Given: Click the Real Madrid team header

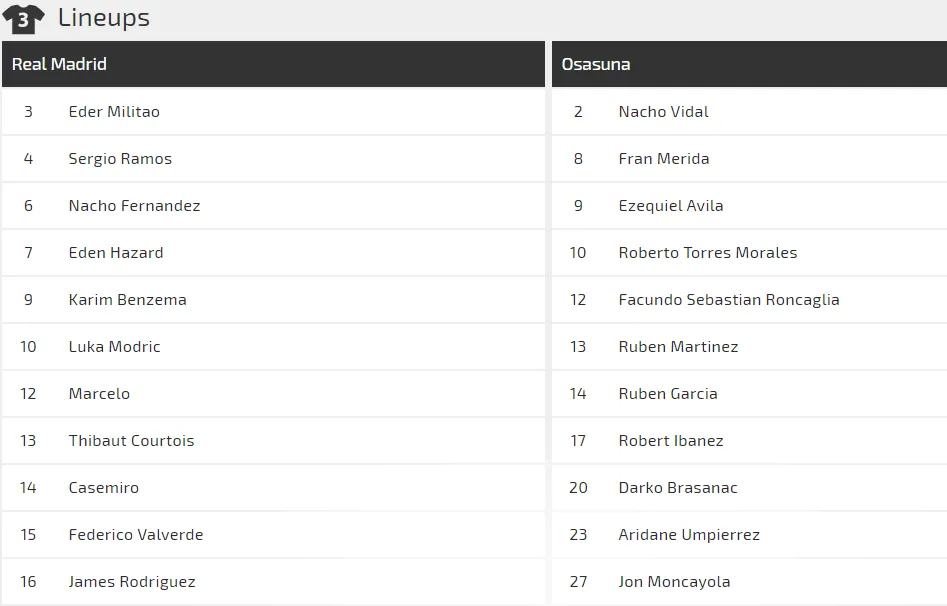Looking at the screenshot, I should tap(59, 64).
